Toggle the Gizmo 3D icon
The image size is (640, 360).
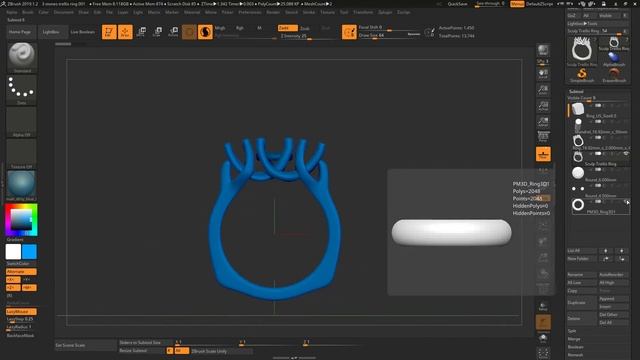(189, 32)
